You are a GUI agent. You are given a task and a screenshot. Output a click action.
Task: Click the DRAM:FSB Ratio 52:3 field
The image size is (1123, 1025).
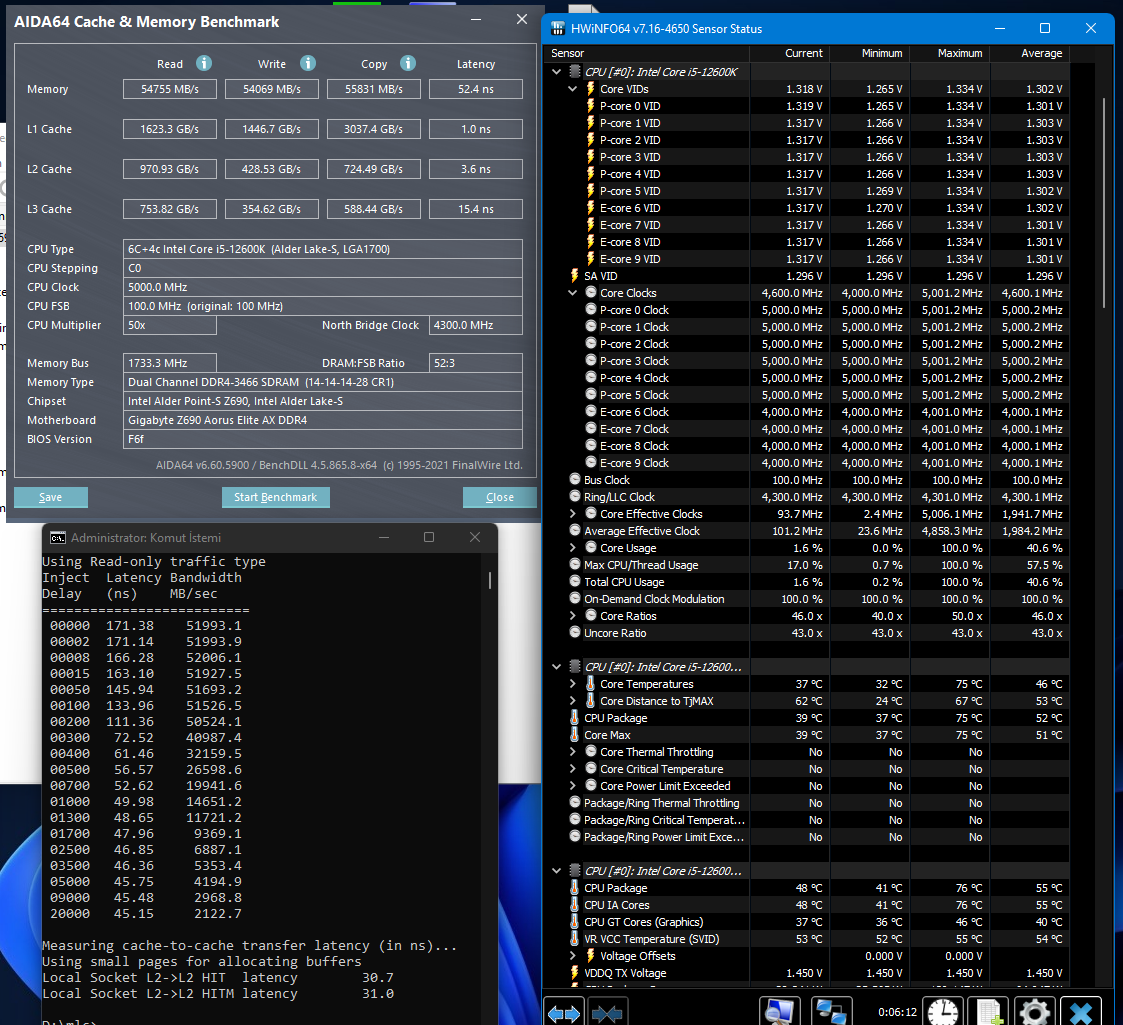(476, 363)
